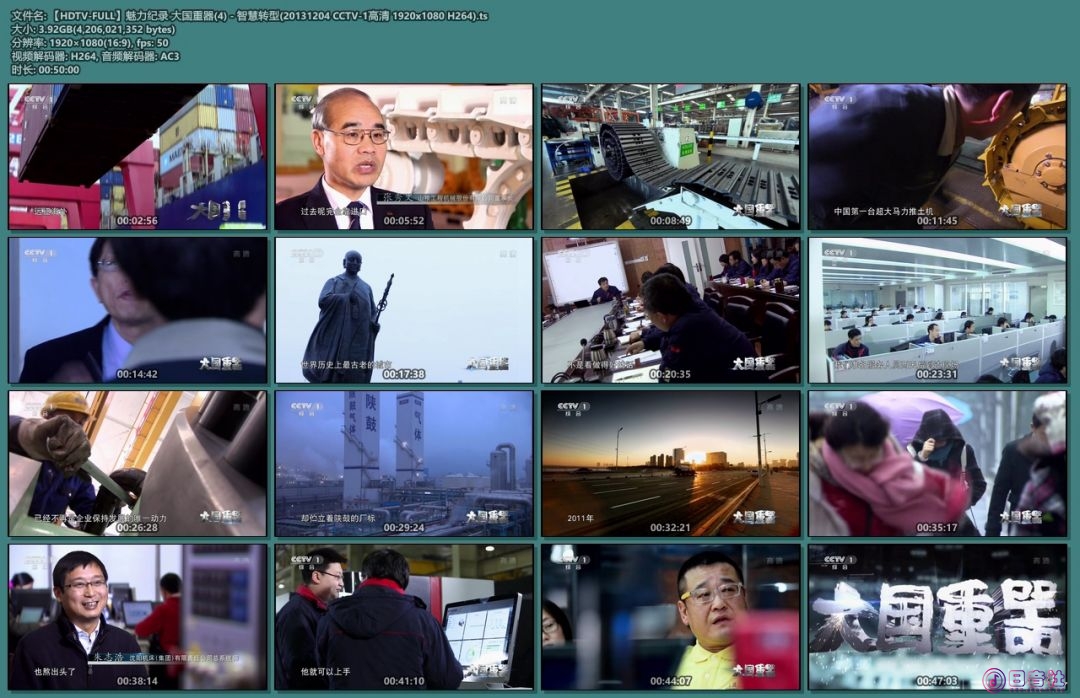Click the subtitle '中国第一台超大马力推土机'

(883, 212)
